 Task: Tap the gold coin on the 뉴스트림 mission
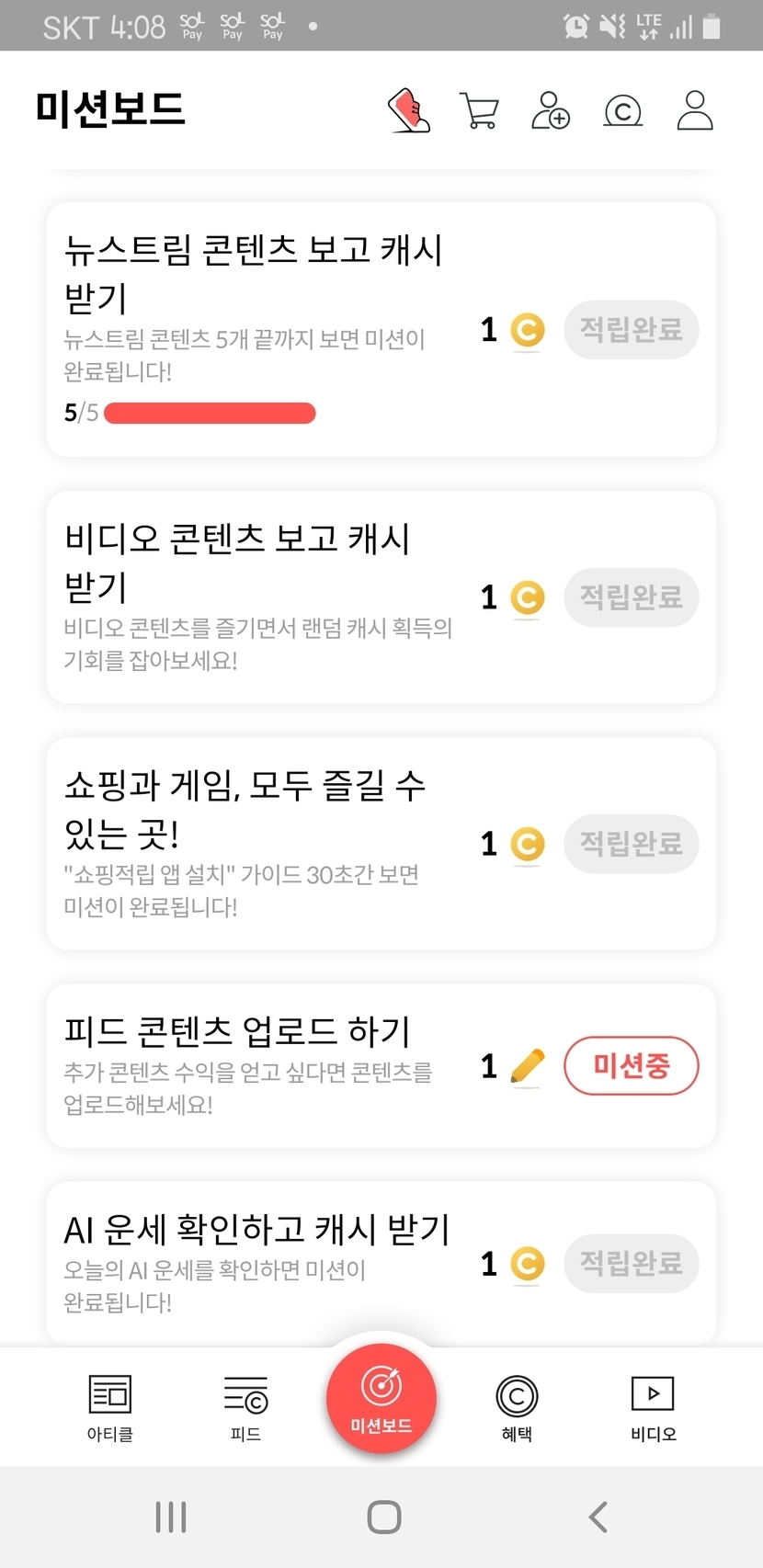click(527, 330)
